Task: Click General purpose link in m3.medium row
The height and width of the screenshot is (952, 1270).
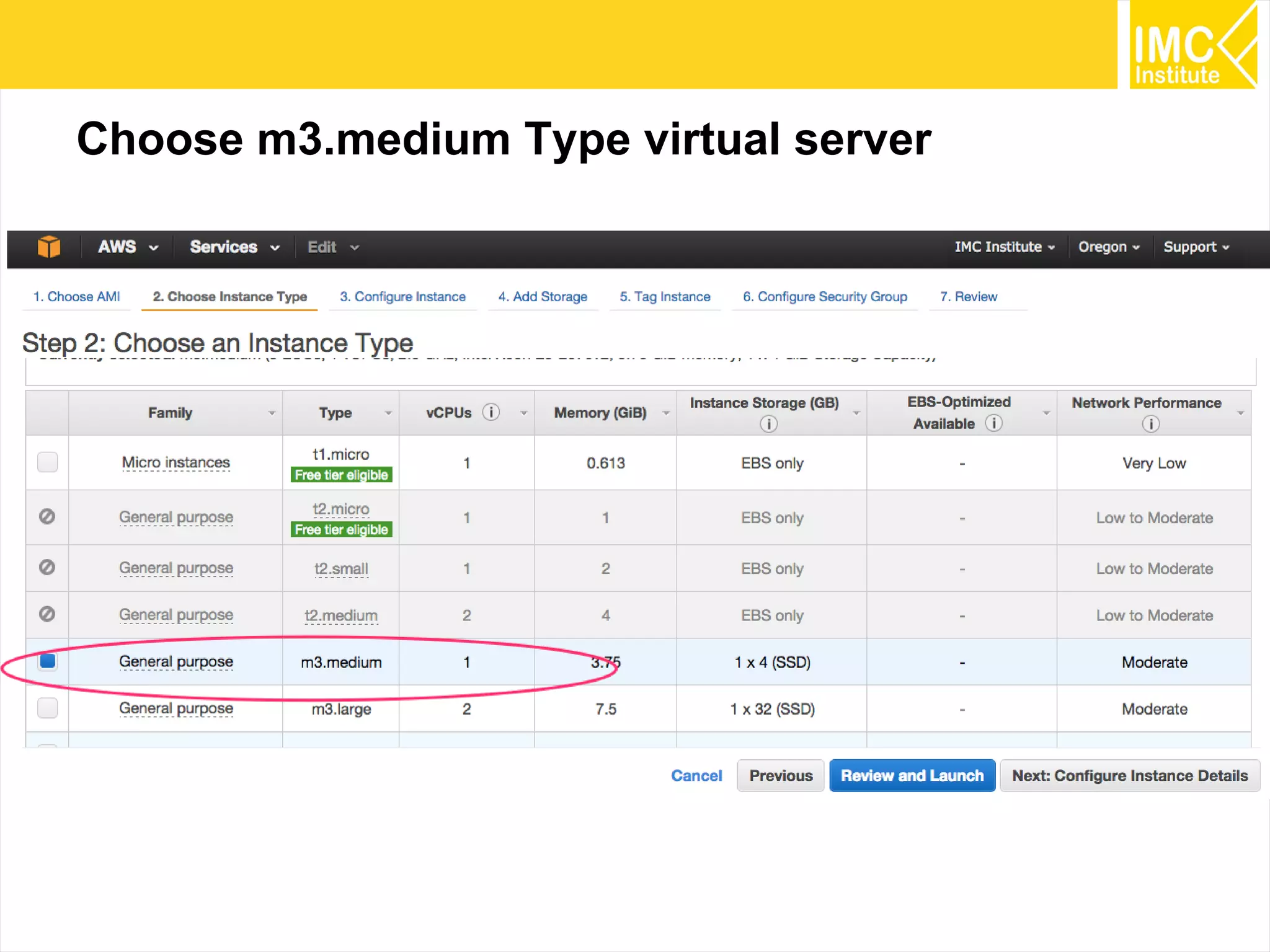Action: [176, 662]
